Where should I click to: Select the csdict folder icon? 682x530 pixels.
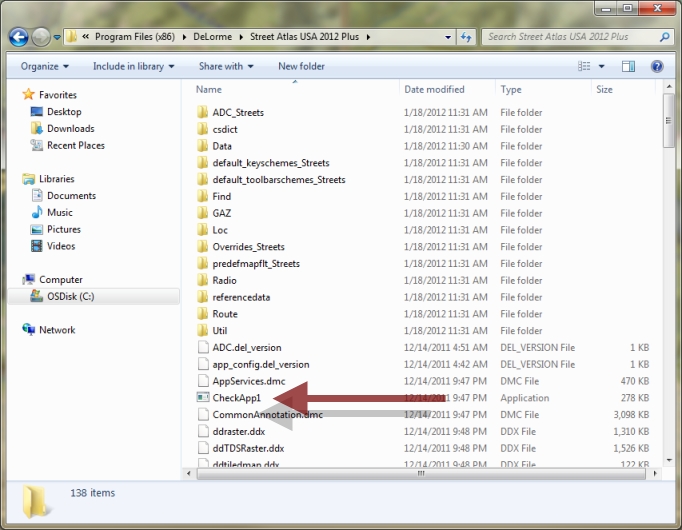pos(202,129)
